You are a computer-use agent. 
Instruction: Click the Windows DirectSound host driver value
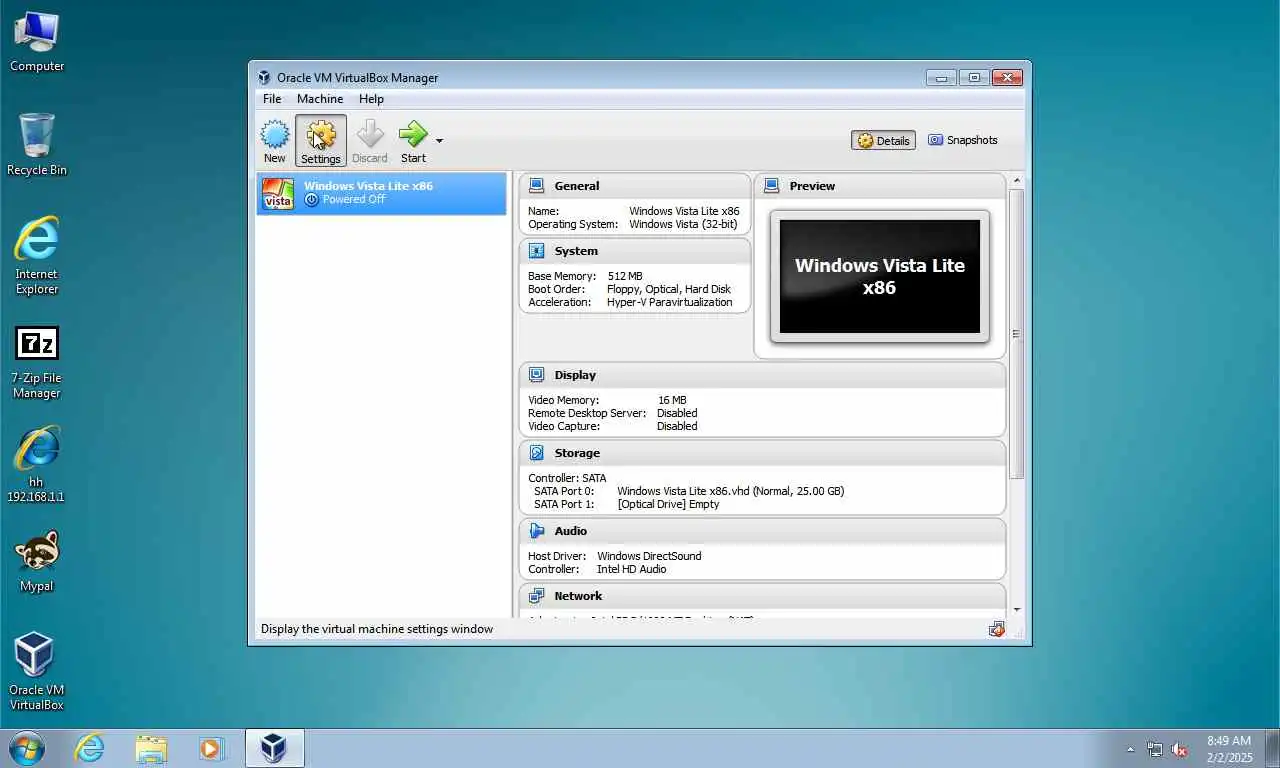point(649,556)
